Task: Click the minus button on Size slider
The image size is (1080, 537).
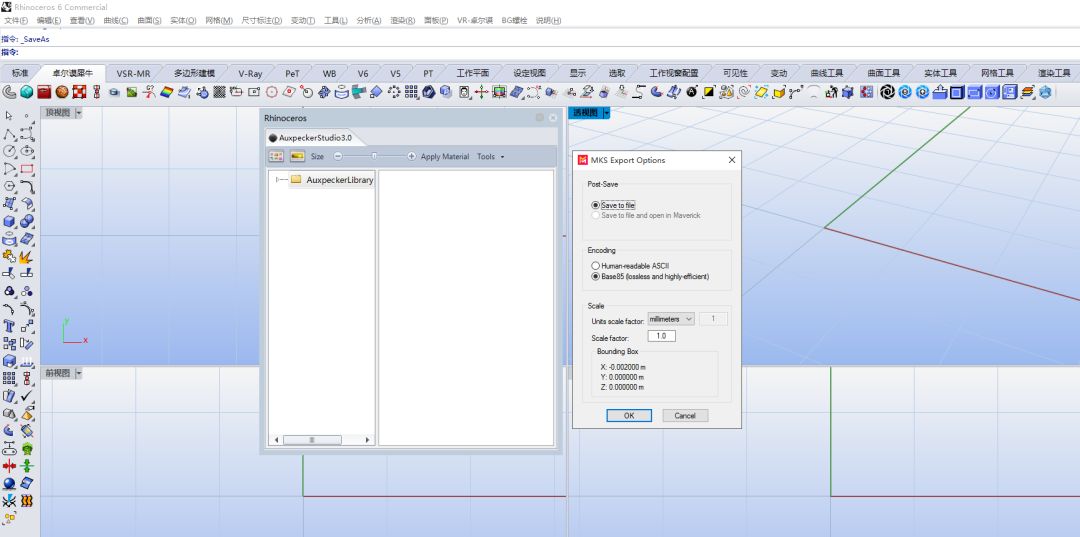Action: coord(338,156)
